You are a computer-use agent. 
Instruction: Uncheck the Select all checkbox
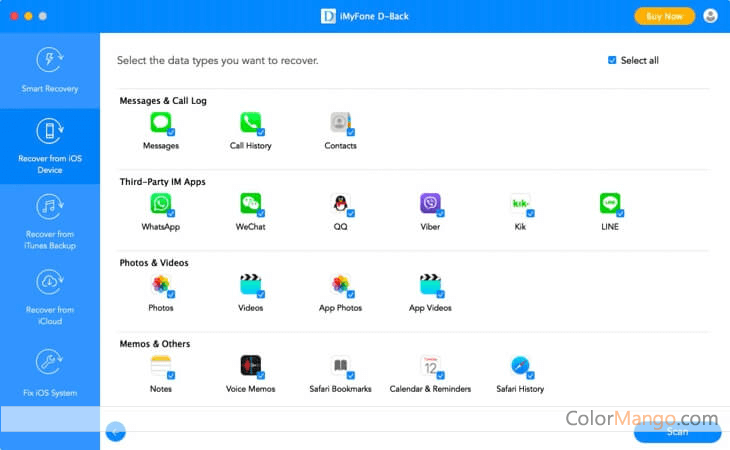612,60
